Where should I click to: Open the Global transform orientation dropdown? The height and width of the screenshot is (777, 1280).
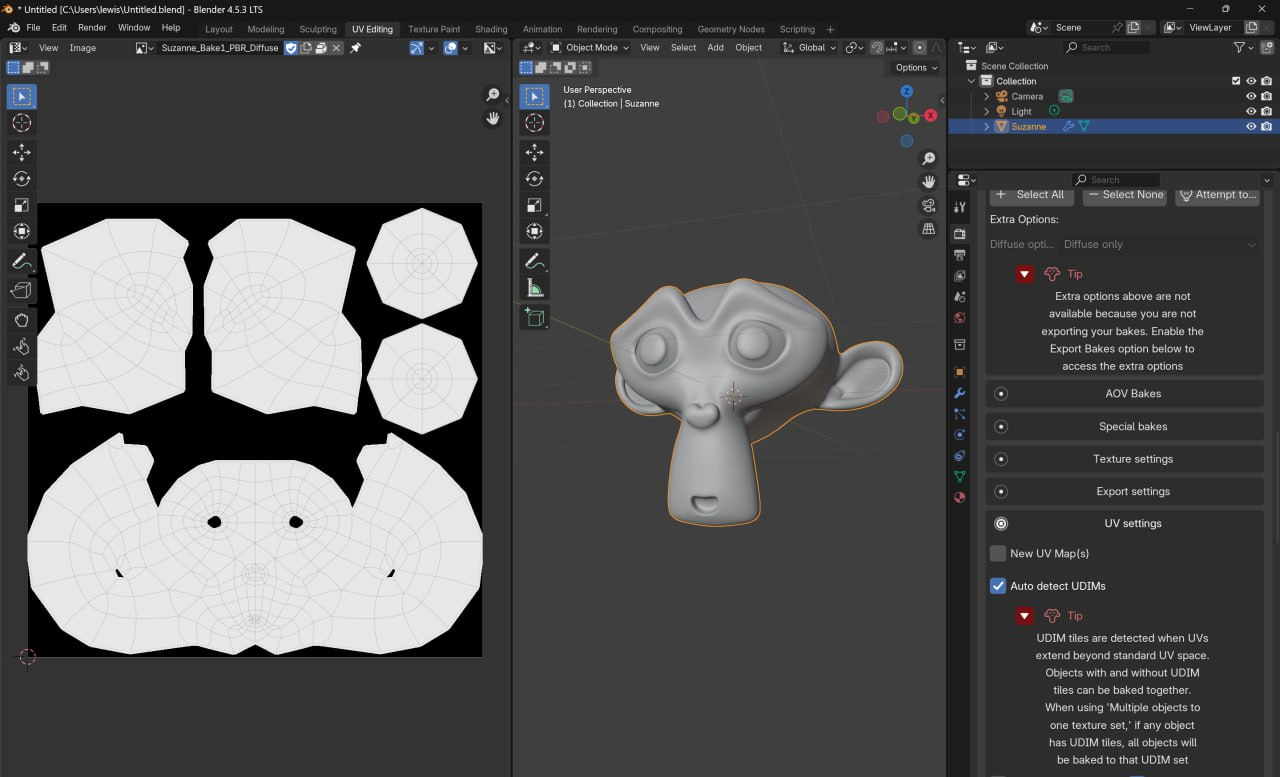click(x=806, y=47)
